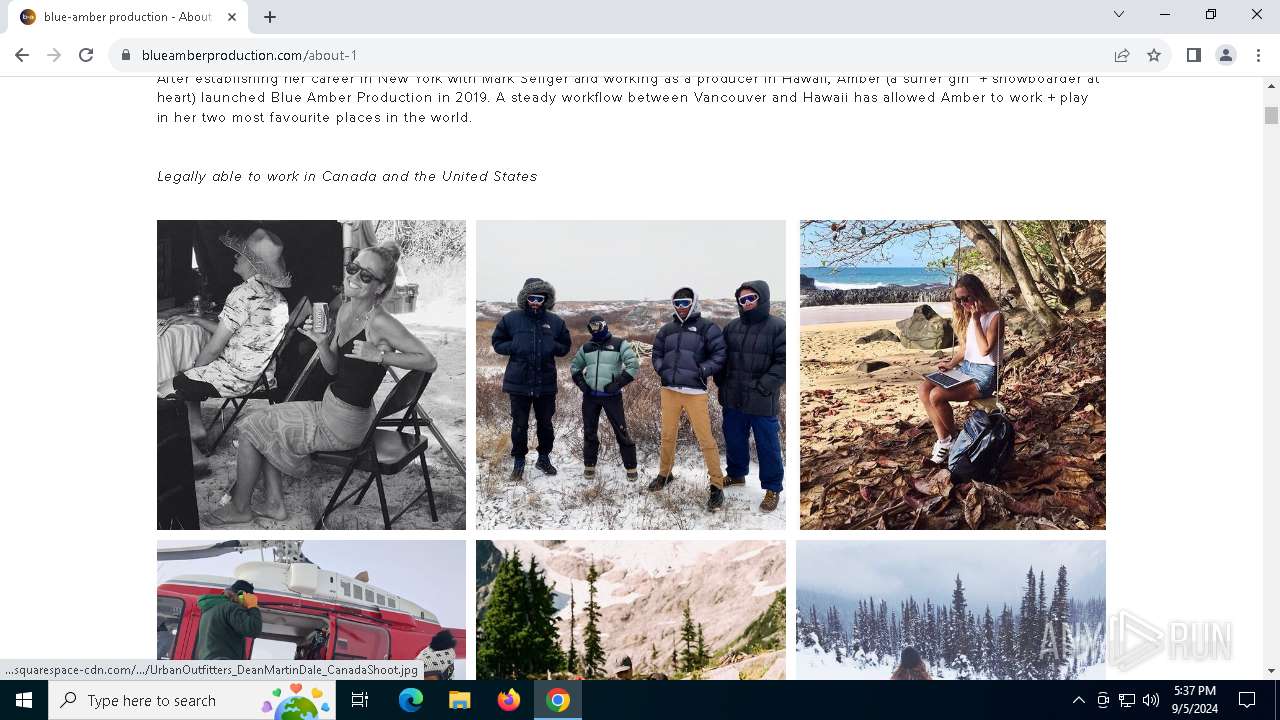1280x720 pixels.
Task: Open photo of four people in puffer jackets
Action: click(x=631, y=375)
